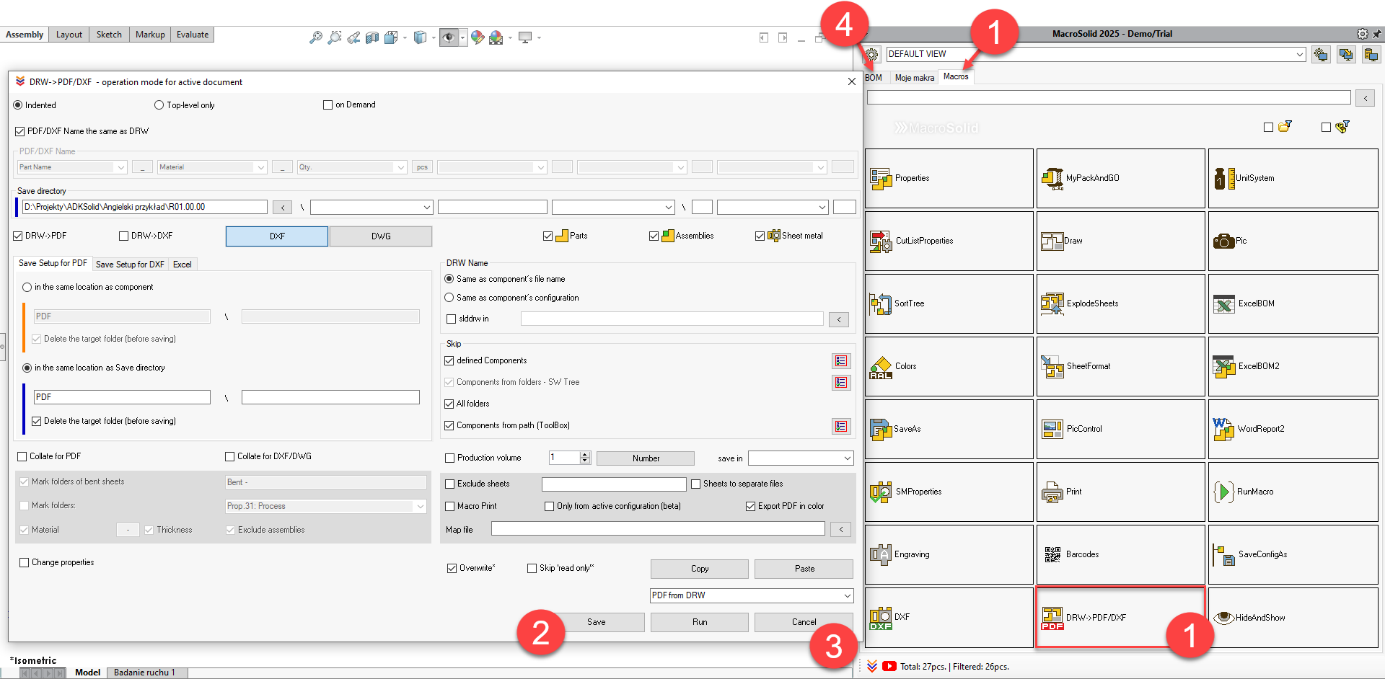Open the Properties macro tile

pos(948,178)
